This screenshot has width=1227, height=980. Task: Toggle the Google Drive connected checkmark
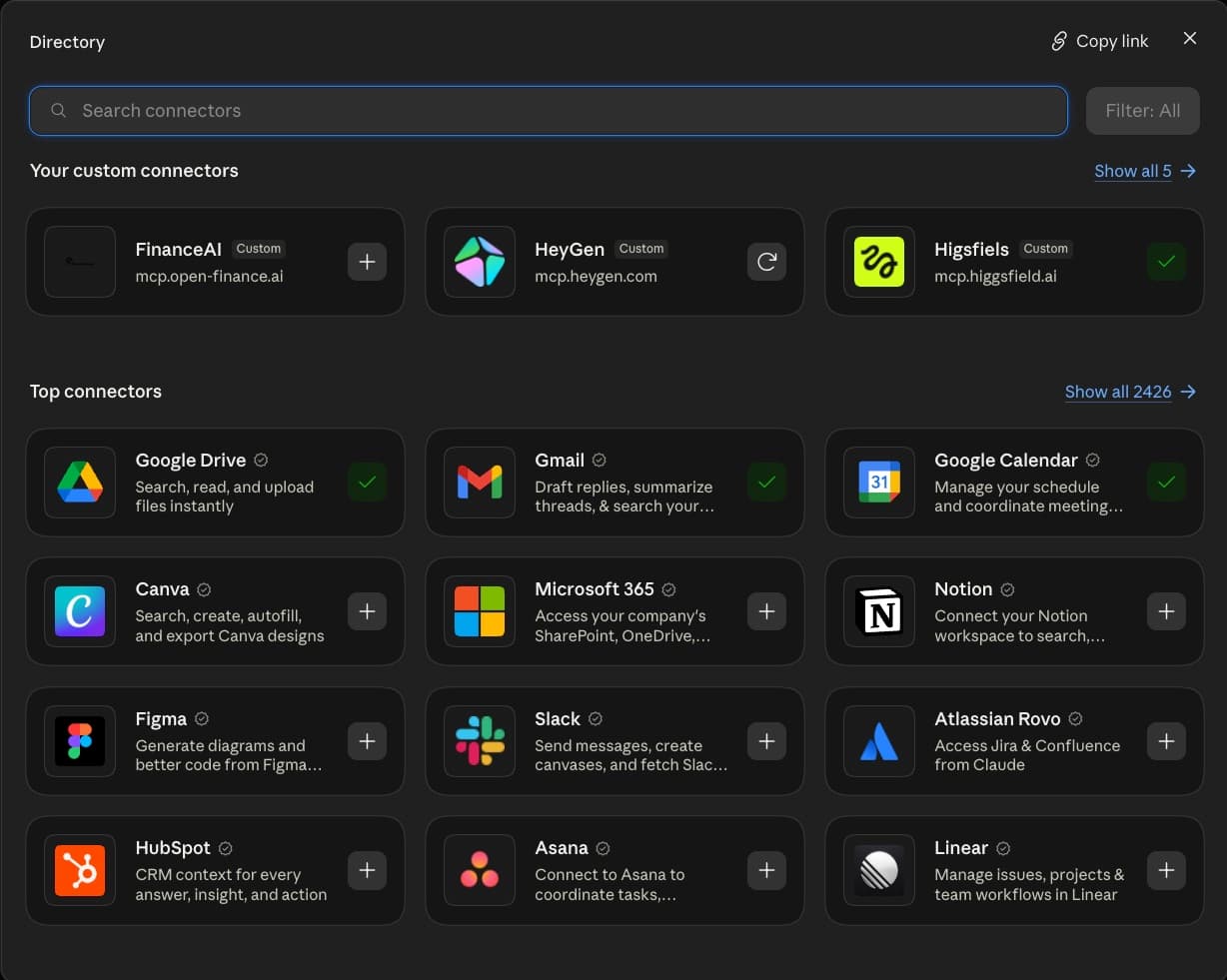pos(367,483)
